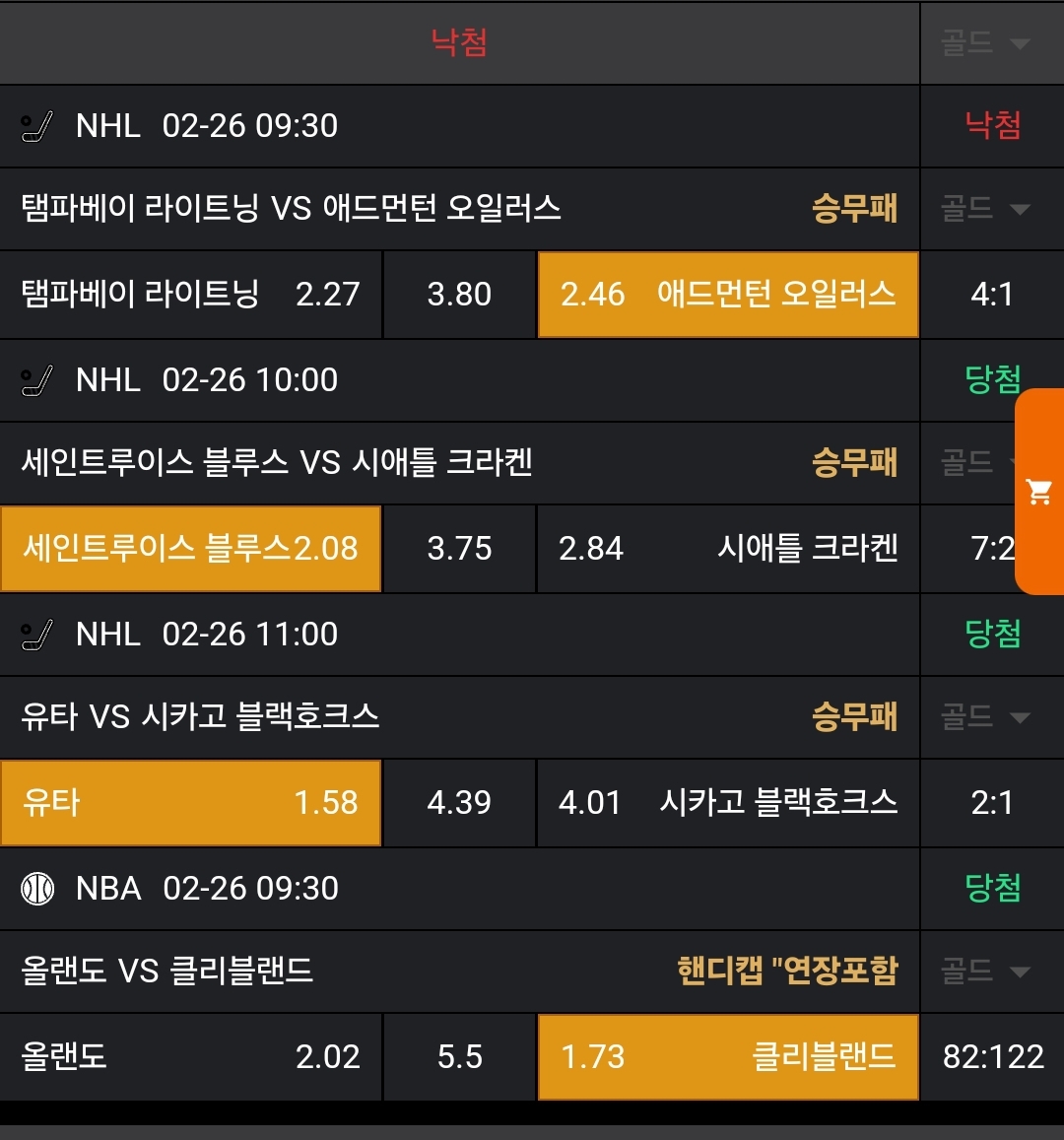Click the 3.80 draw odds cell
The width and height of the screenshot is (1064, 1140).
(x=459, y=295)
